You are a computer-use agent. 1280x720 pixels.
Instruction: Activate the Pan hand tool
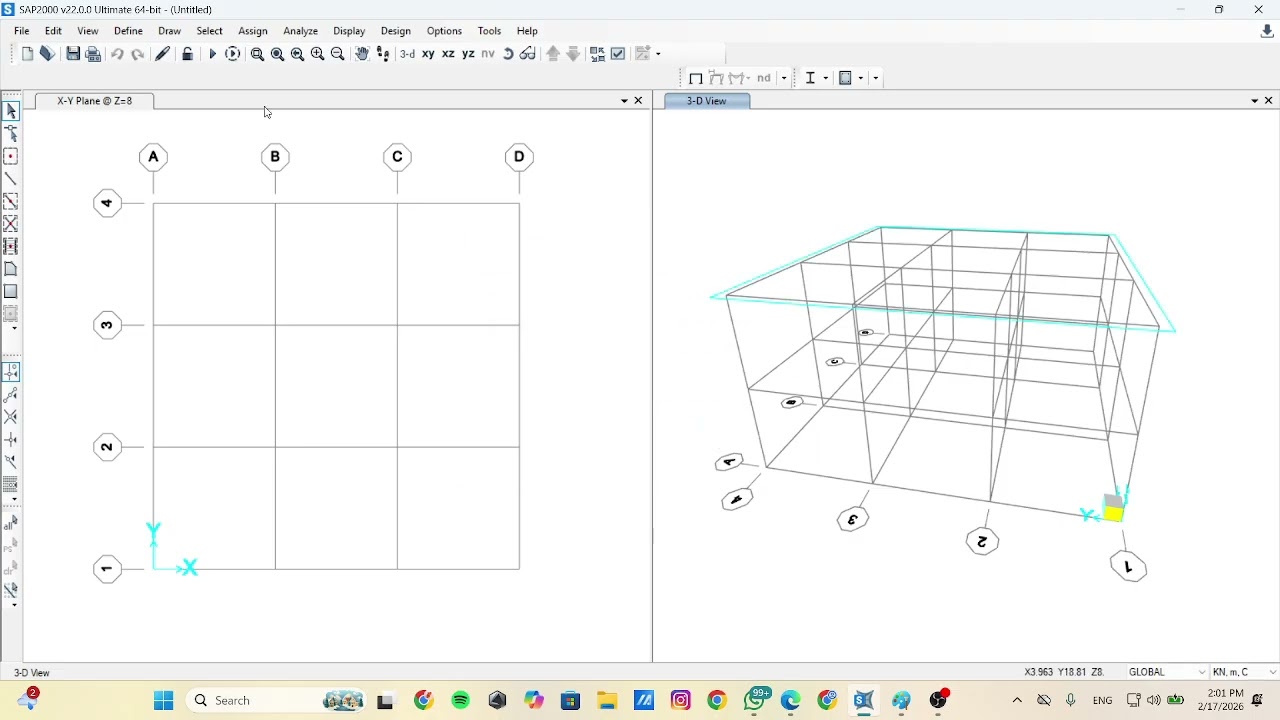click(362, 54)
